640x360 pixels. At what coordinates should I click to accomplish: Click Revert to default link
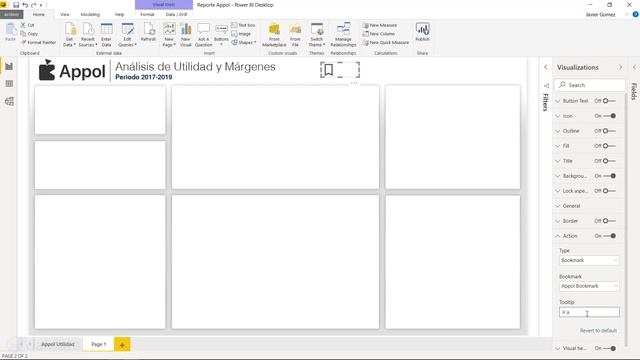(598, 331)
